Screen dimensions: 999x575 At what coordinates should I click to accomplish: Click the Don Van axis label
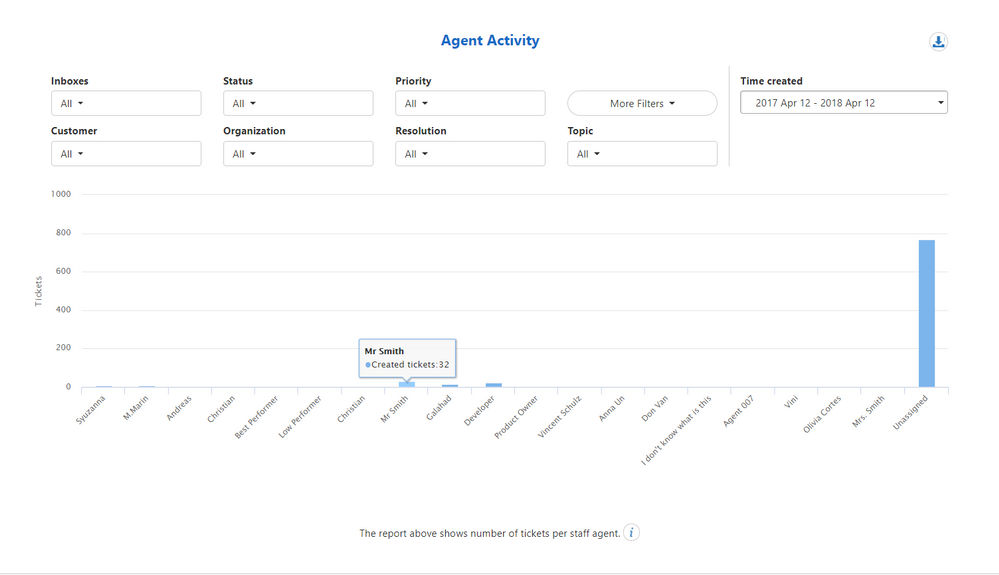tap(655, 408)
